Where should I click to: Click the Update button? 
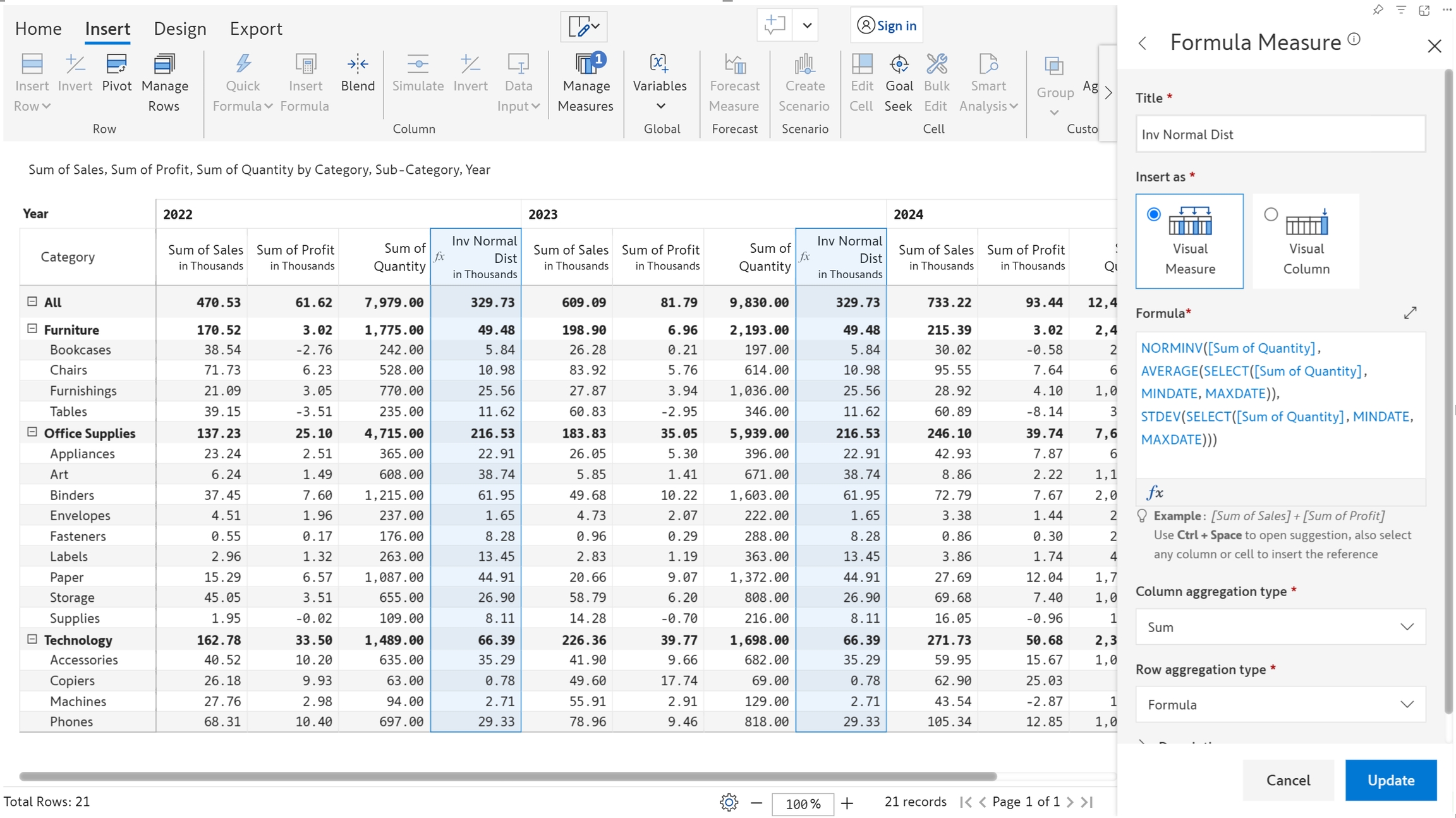[1390, 780]
